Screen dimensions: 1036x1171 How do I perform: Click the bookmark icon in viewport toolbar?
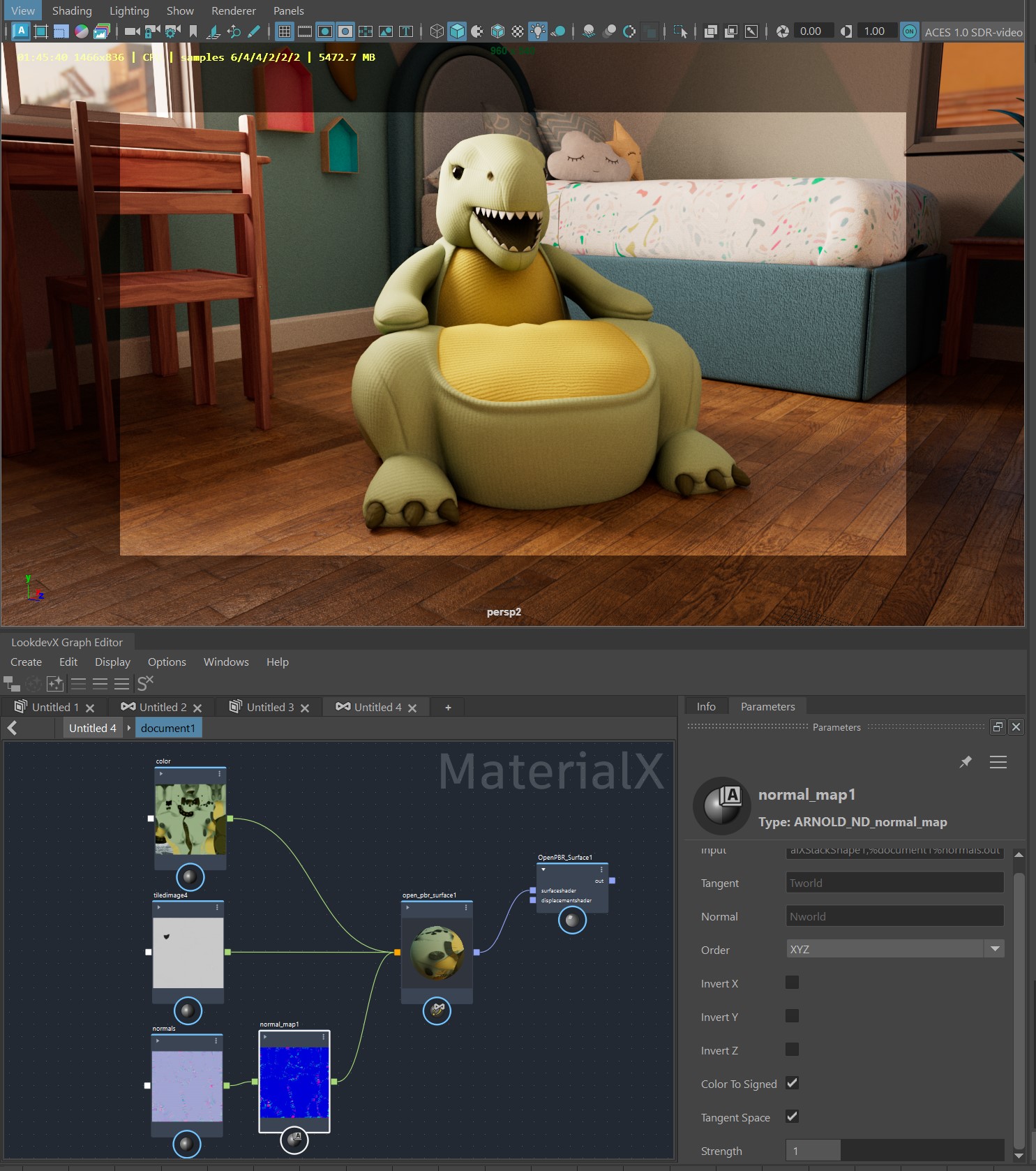pos(193,31)
